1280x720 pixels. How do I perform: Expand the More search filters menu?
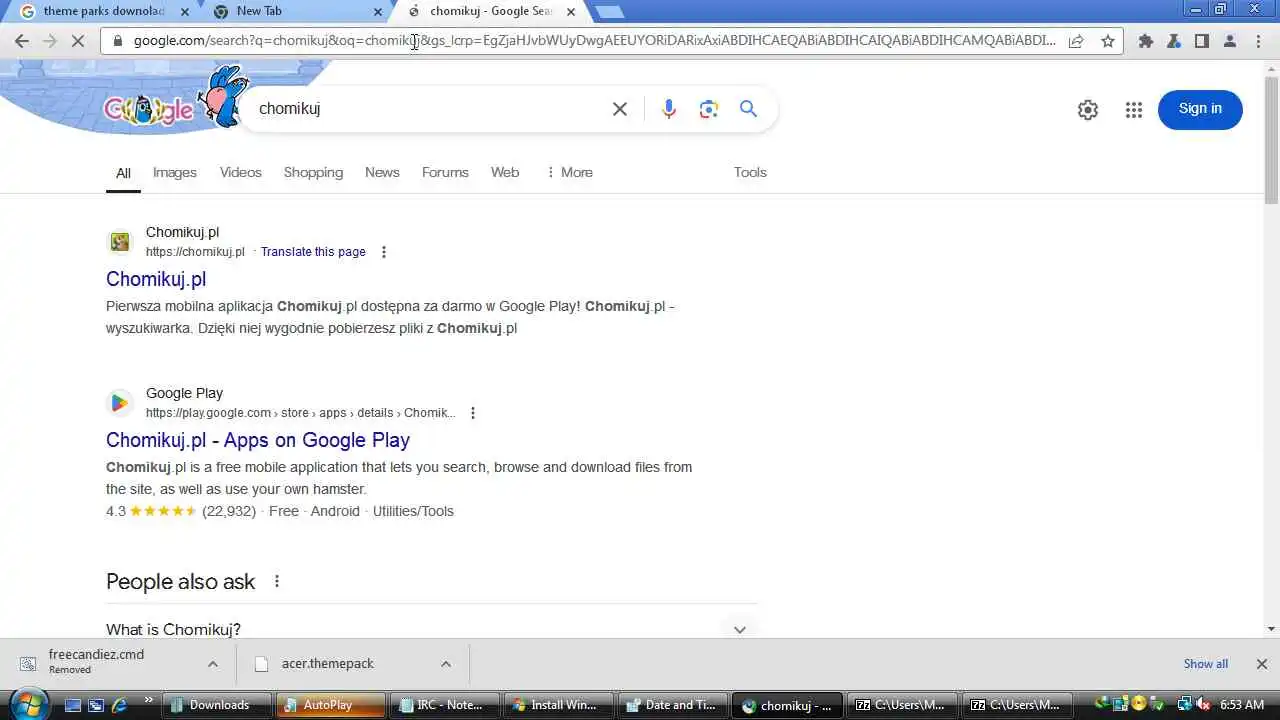[x=569, y=172]
